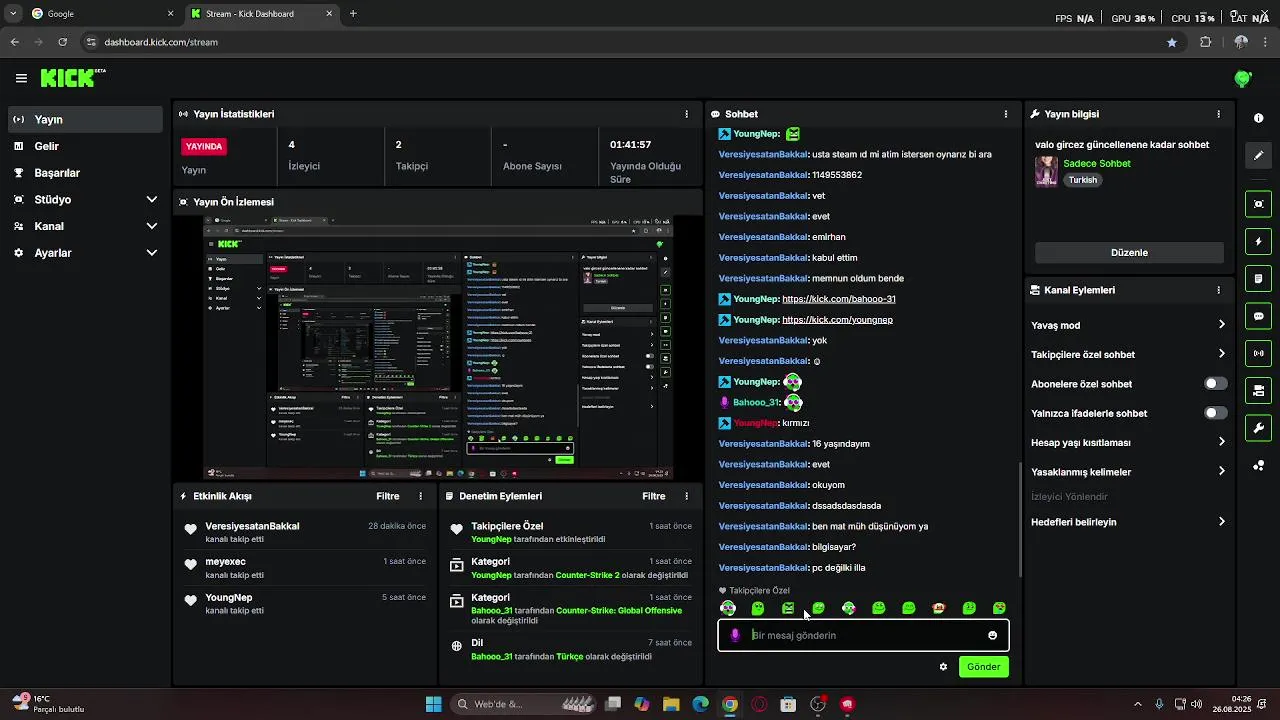Open the info icon in right toolbar
Image resolution: width=1280 pixels, height=720 pixels.
click(1258, 118)
